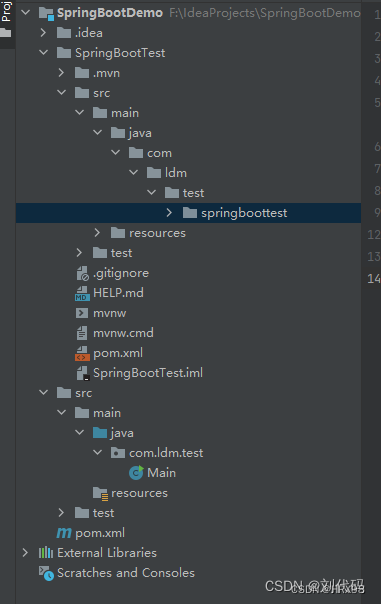
Task: Click the HELP.md markdown file icon
Action: pos(82,293)
